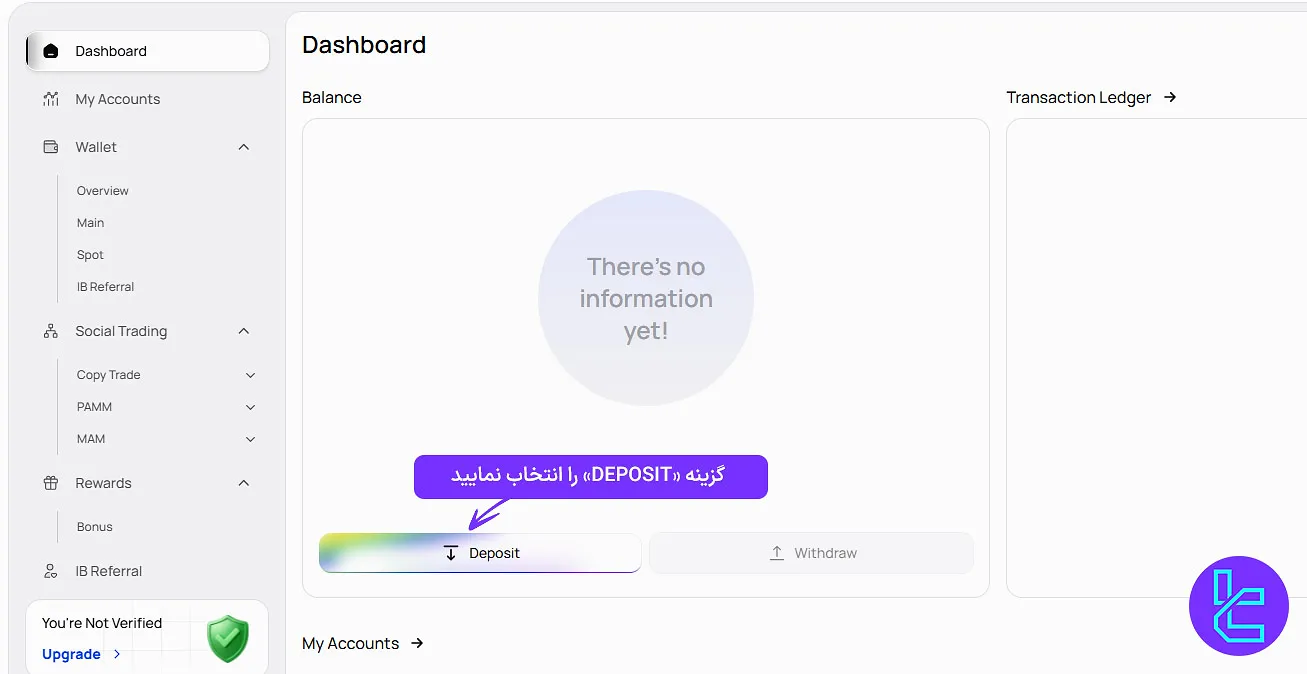The image size is (1307, 674).
Task: Click the My Accounts chart icon
Action: (50, 99)
